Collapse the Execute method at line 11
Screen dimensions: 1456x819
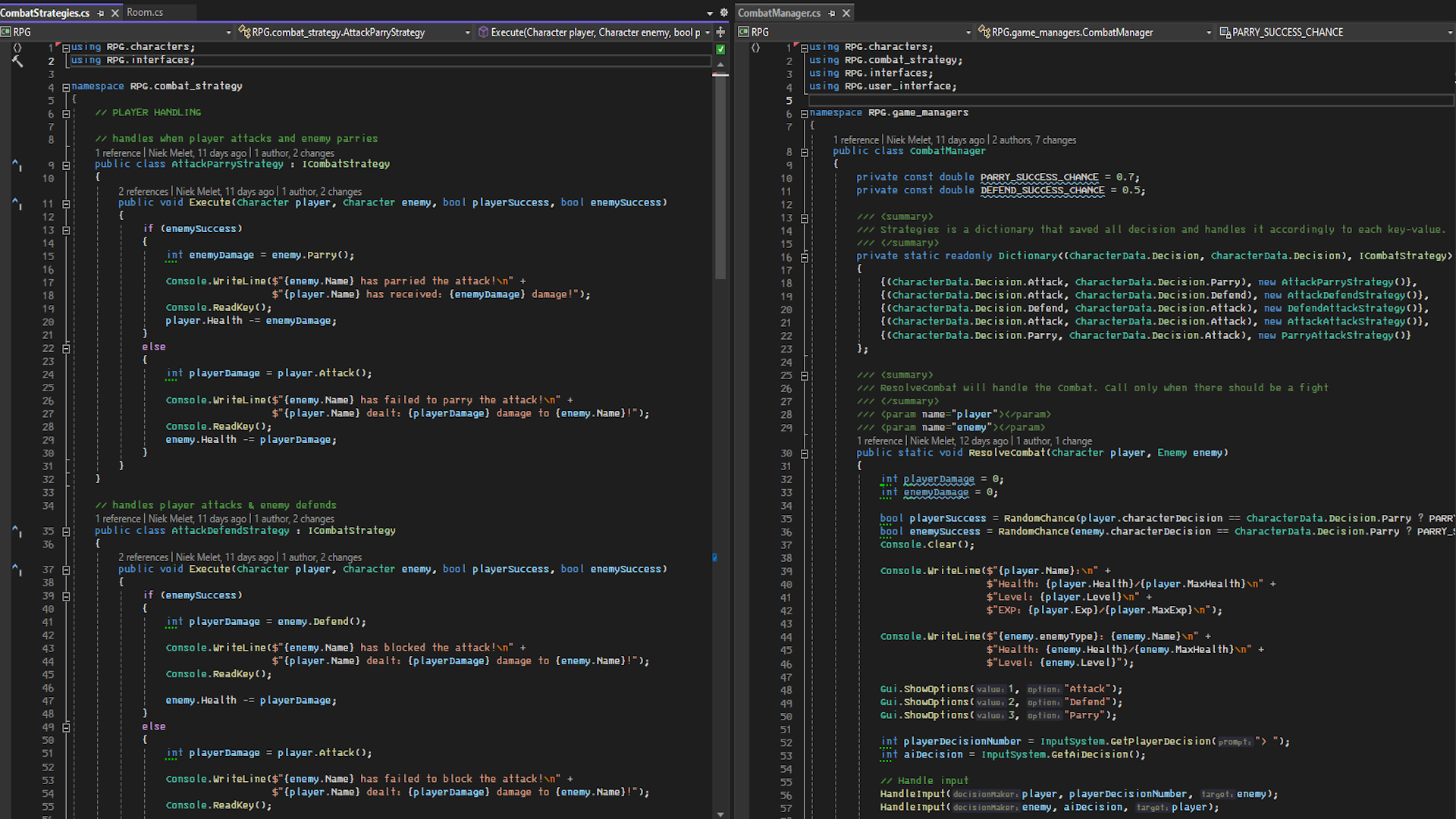(66, 204)
